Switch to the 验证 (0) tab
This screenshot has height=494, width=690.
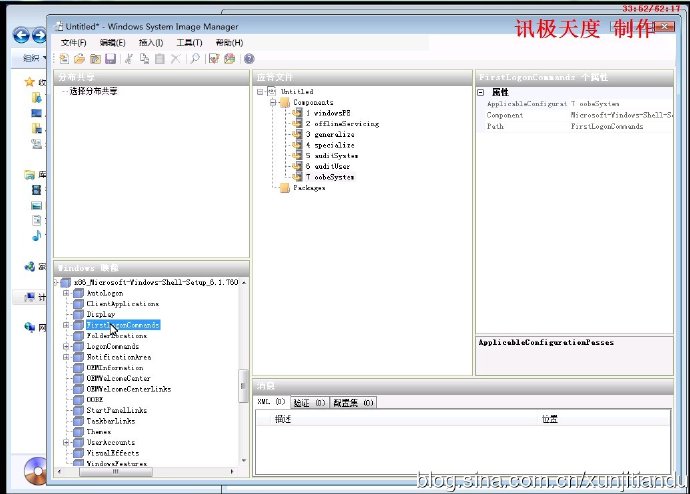pos(309,403)
